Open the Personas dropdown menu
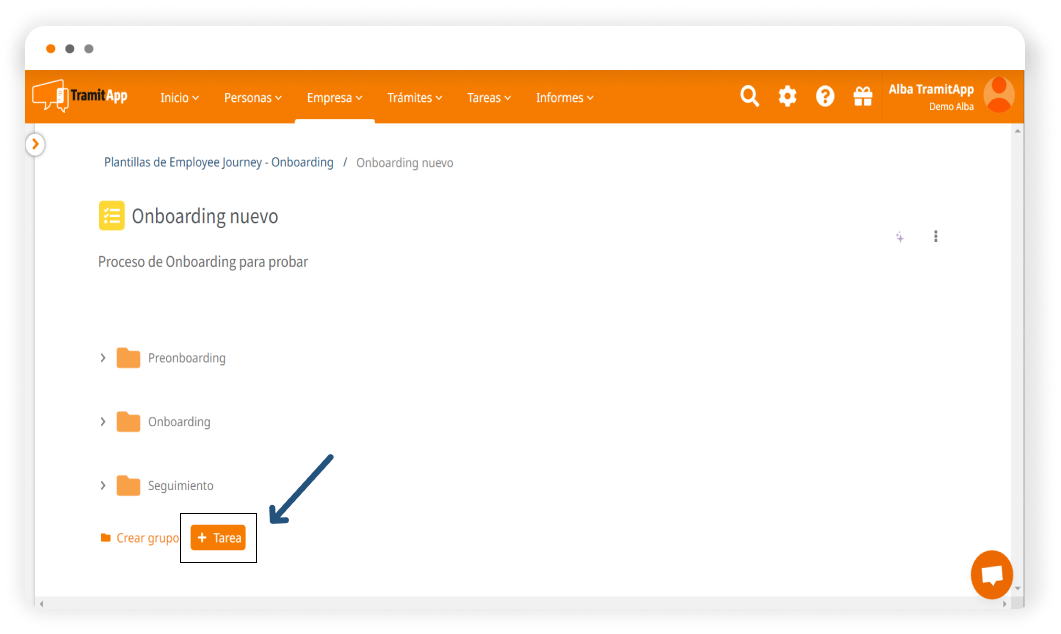This screenshot has height=634, width=1061. click(252, 98)
